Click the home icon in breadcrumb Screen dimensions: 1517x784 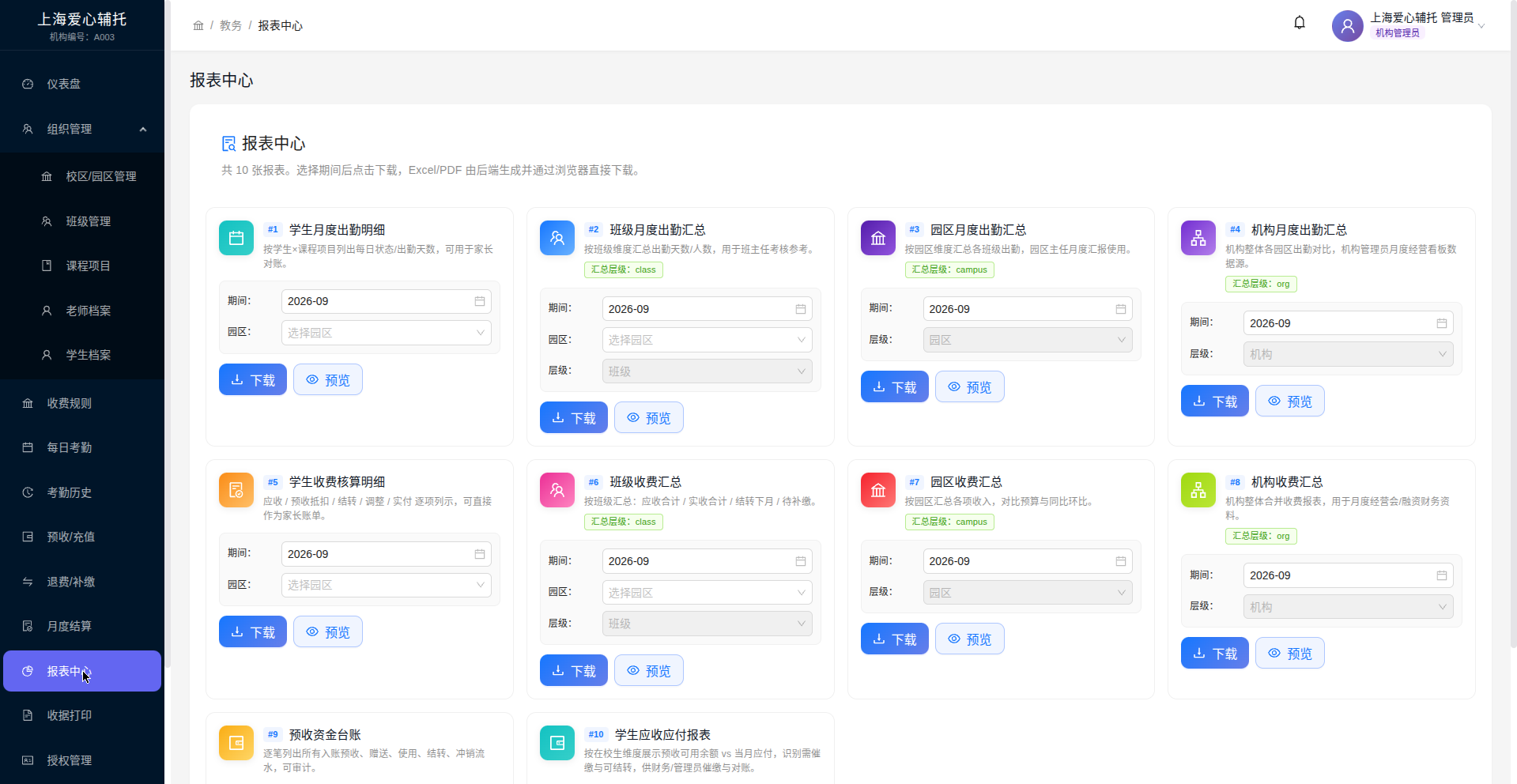click(198, 26)
